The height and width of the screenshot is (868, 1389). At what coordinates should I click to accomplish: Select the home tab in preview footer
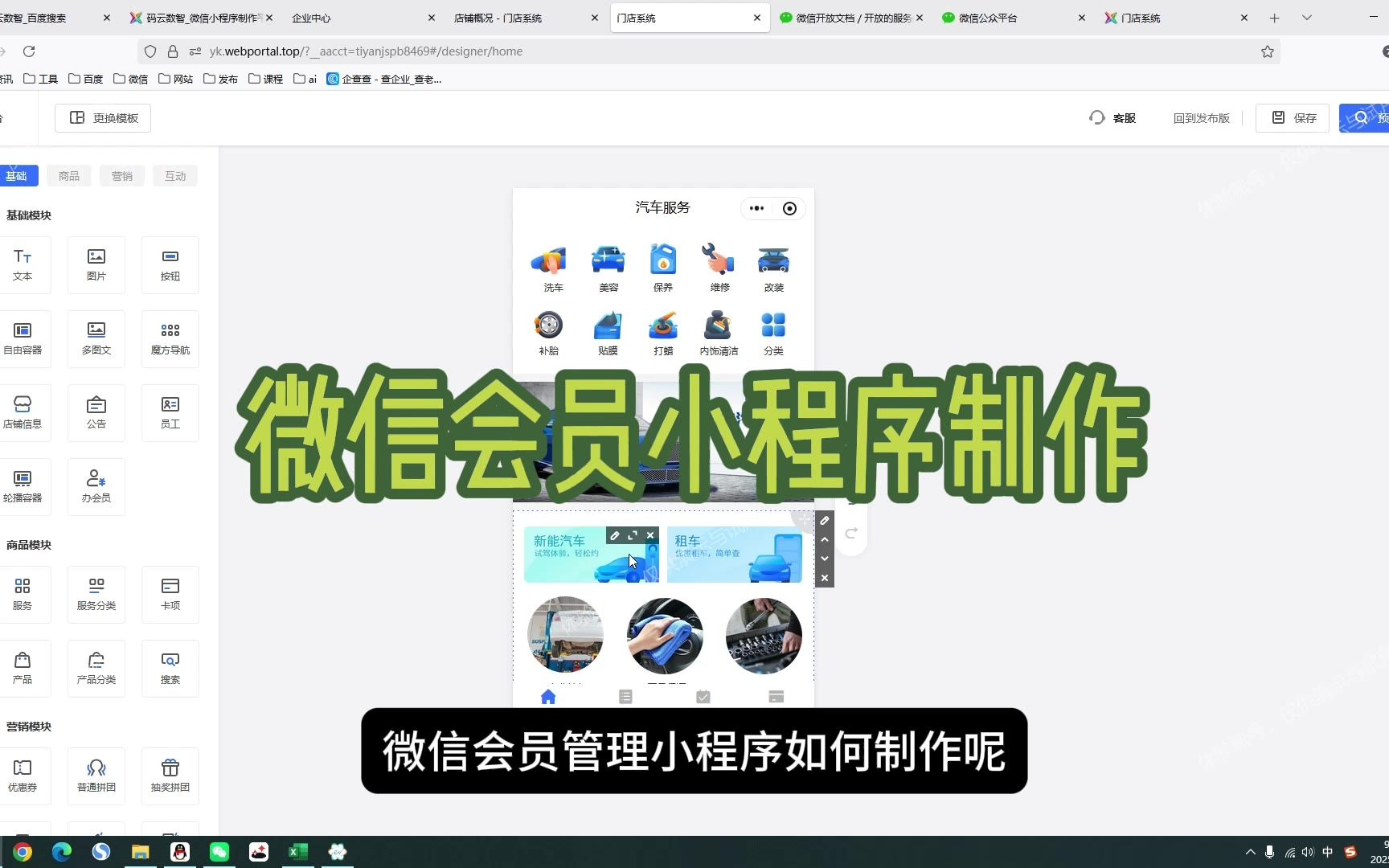point(548,697)
